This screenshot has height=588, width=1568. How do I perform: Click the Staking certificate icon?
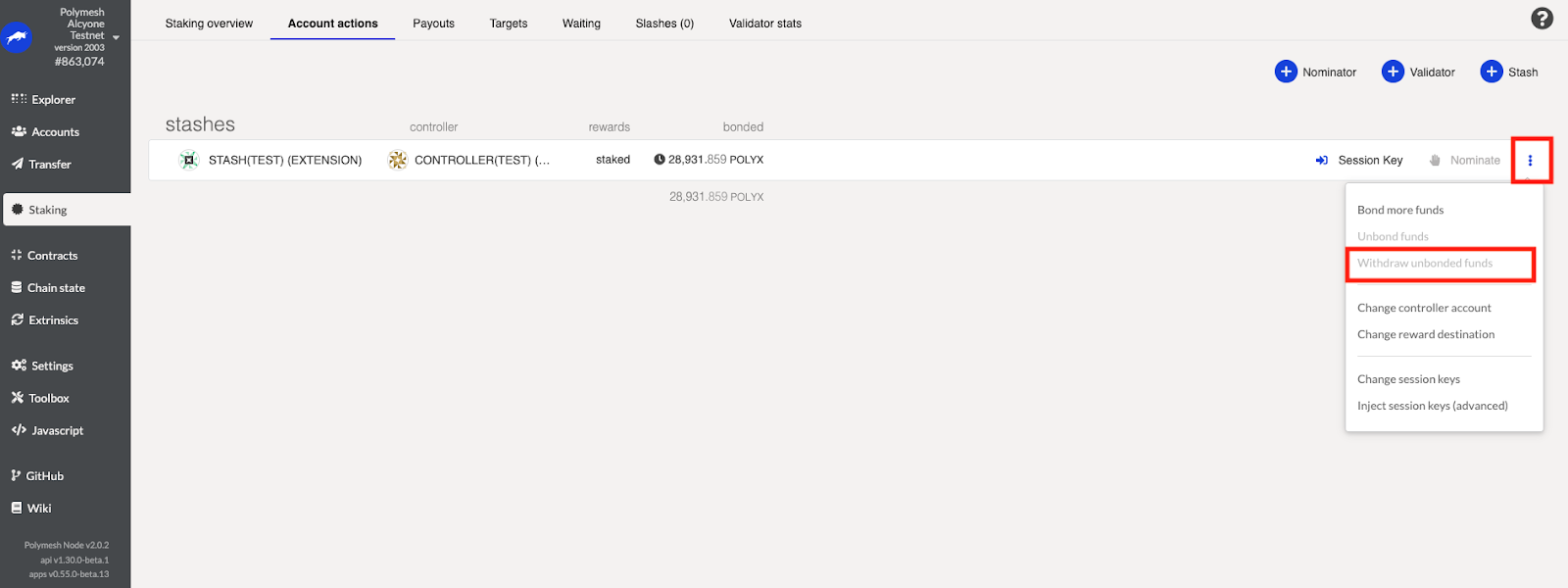tap(18, 209)
